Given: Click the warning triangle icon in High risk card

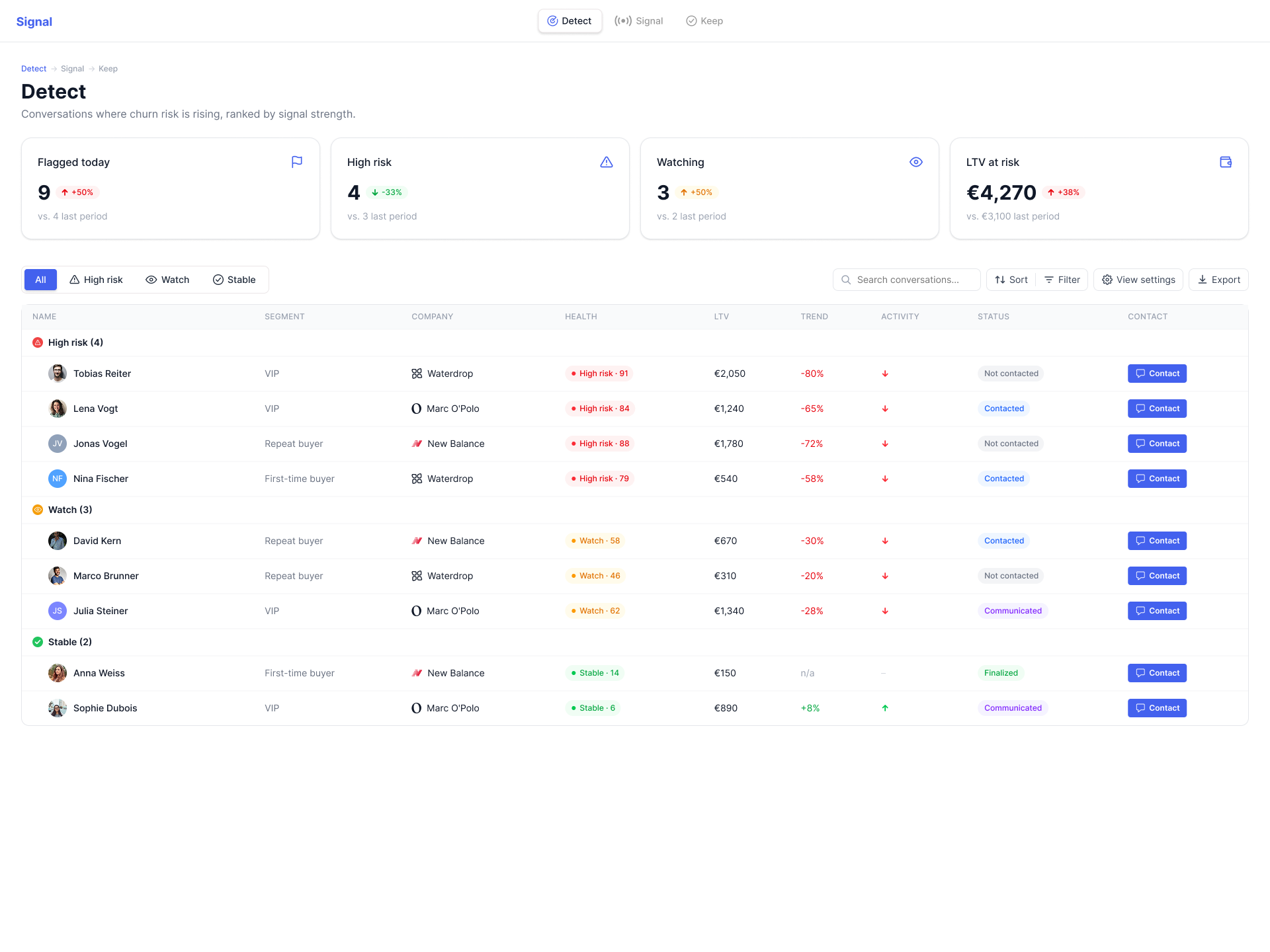Looking at the screenshot, I should pos(607,162).
